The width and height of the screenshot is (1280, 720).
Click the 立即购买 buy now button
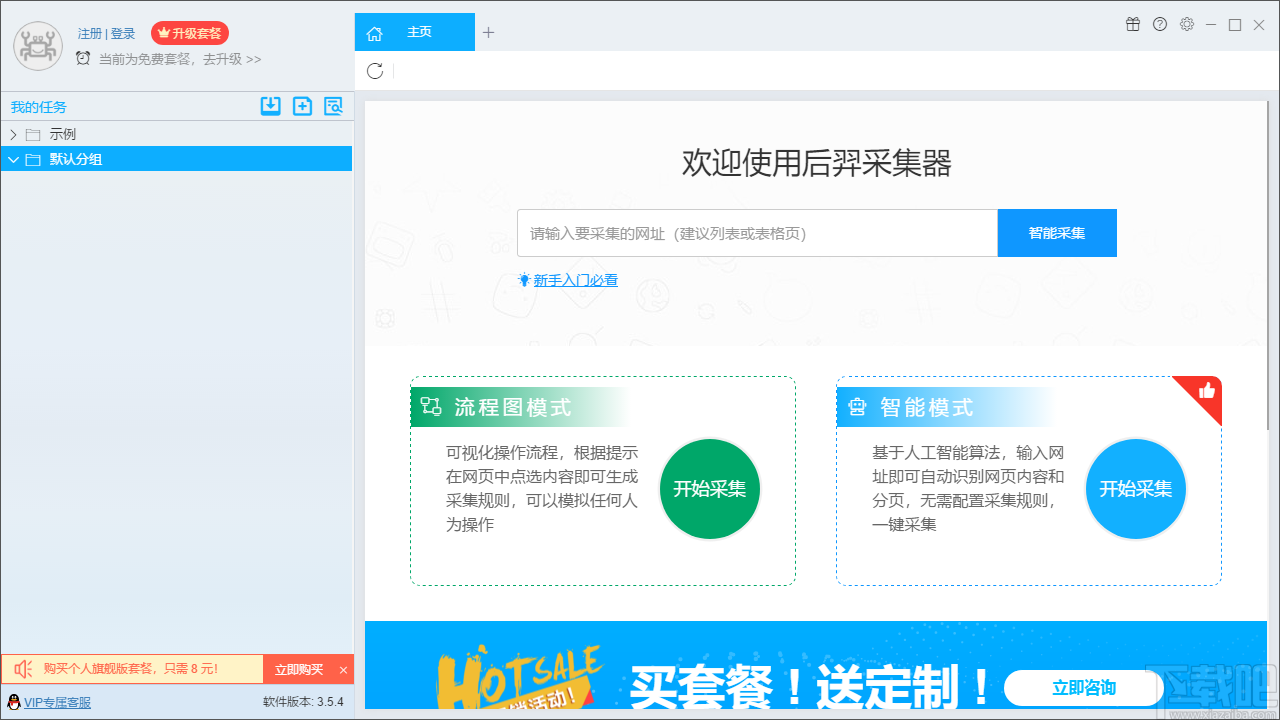coord(299,670)
